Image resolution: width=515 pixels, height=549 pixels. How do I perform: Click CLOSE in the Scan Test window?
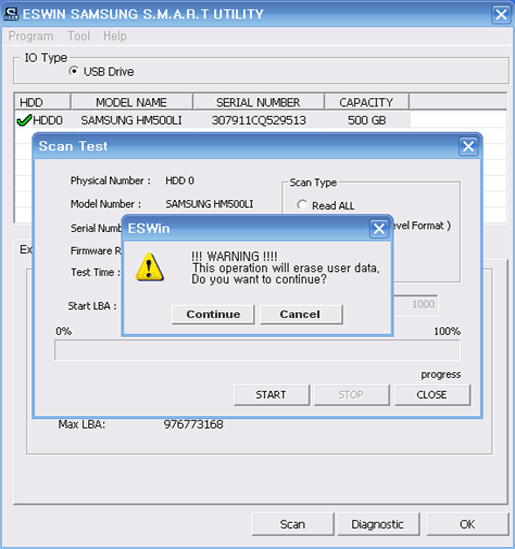click(432, 395)
